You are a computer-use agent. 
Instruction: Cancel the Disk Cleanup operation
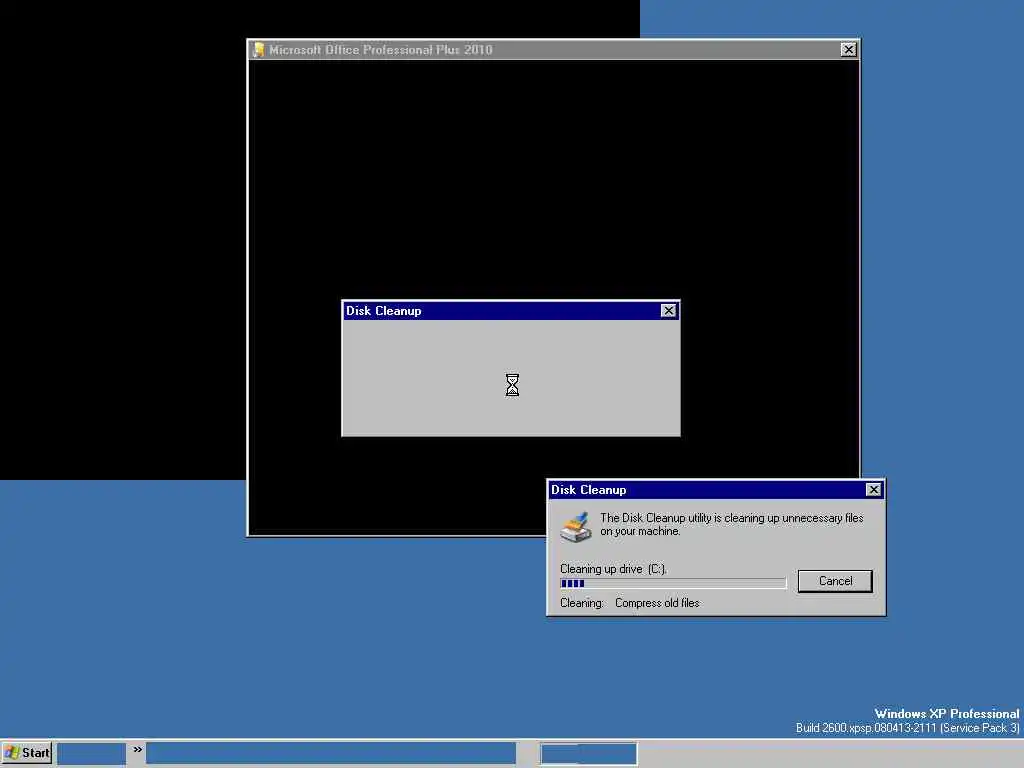[x=835, y=581]
